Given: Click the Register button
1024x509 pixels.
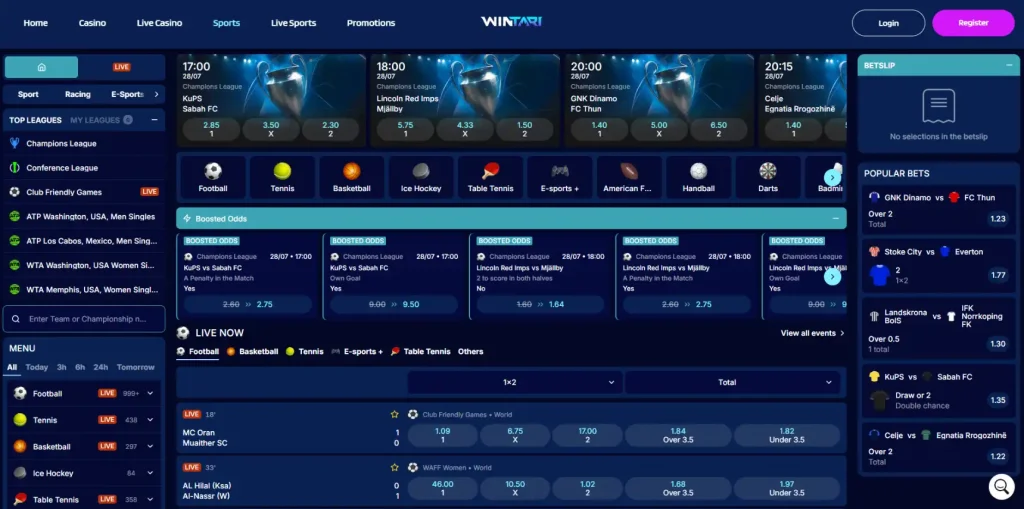Looking at the screenshot, I should coord(973,23).
